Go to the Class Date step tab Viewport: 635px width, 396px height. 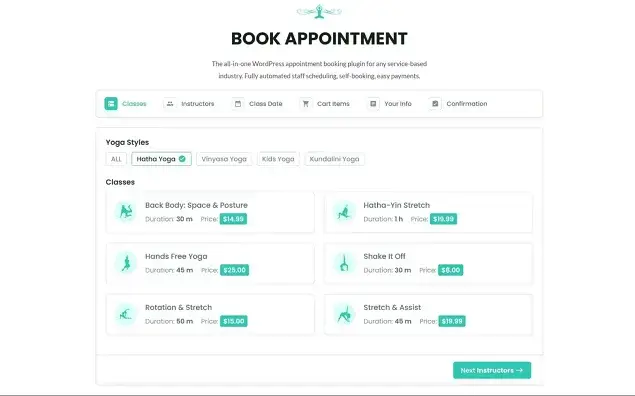[257, 104]
